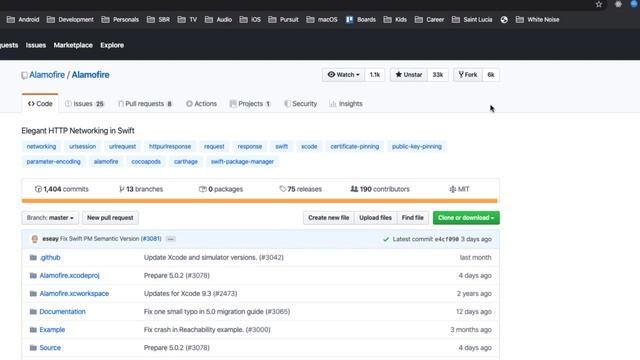
Task: Open the Development bookmarks folder
Action: 70,20
